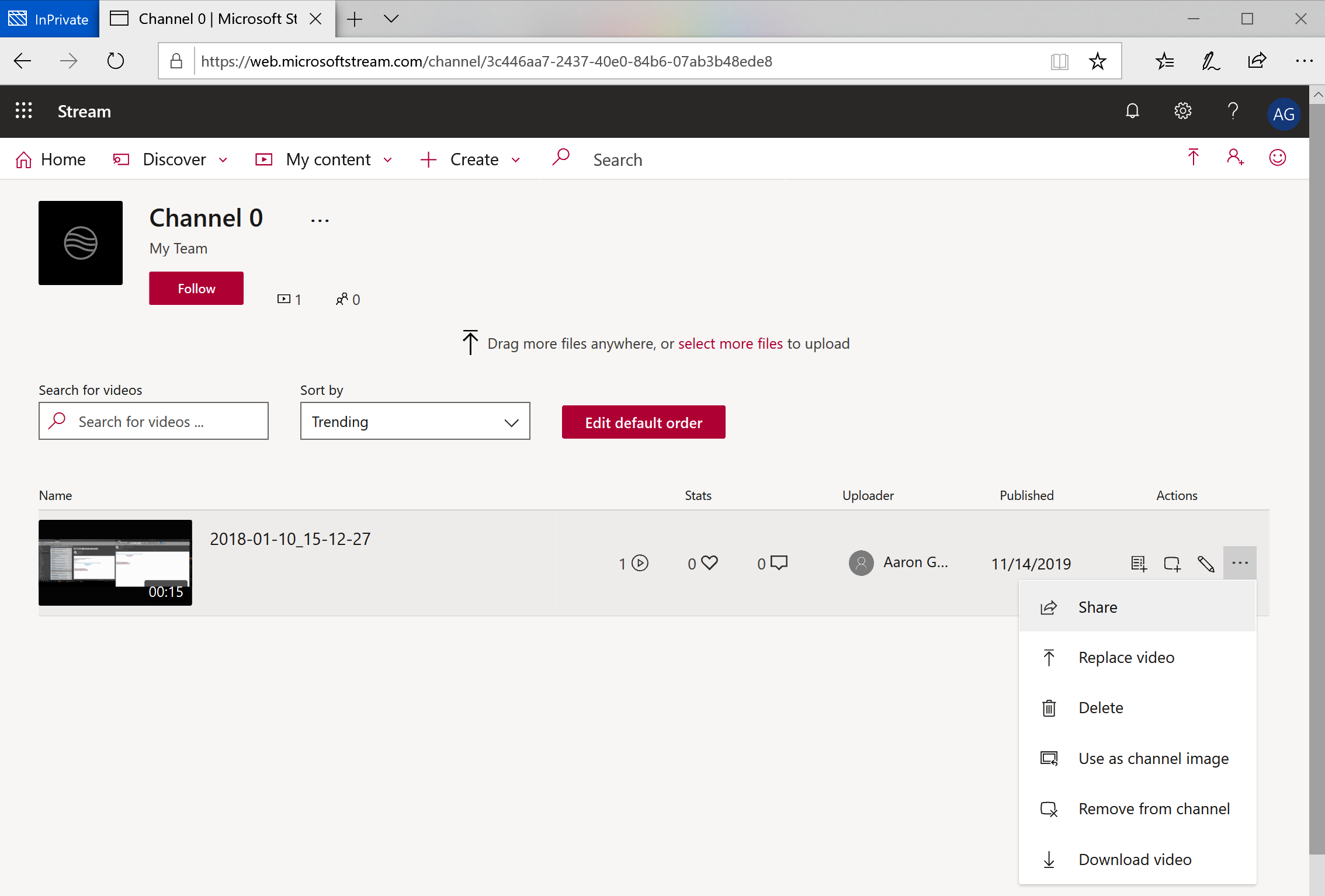Click Aaron G uploader avatar

pyautogui.click(x=861, y=563)
